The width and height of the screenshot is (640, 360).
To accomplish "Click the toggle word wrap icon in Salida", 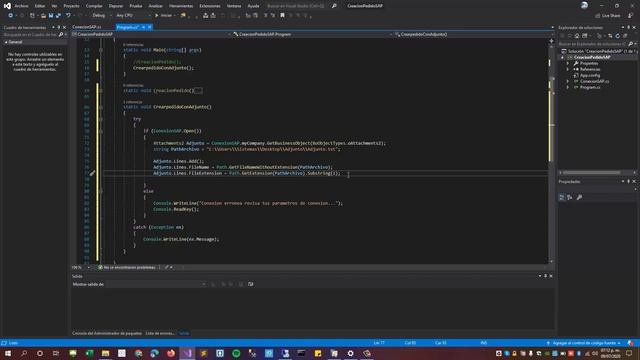I will point(251,284).
